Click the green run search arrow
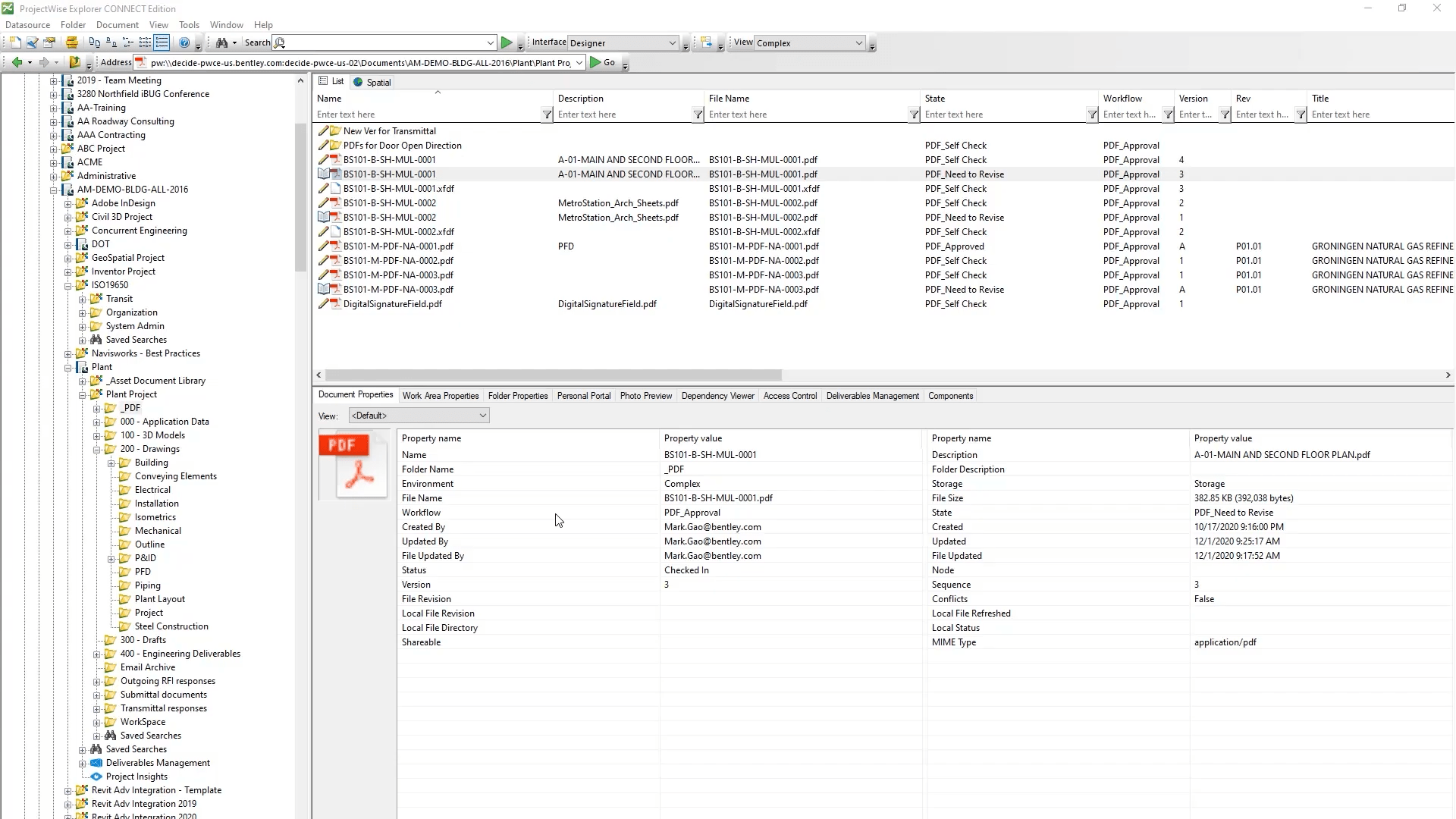Image resolution: width=1456 pixels, height=819 pixels. point(507,43)
